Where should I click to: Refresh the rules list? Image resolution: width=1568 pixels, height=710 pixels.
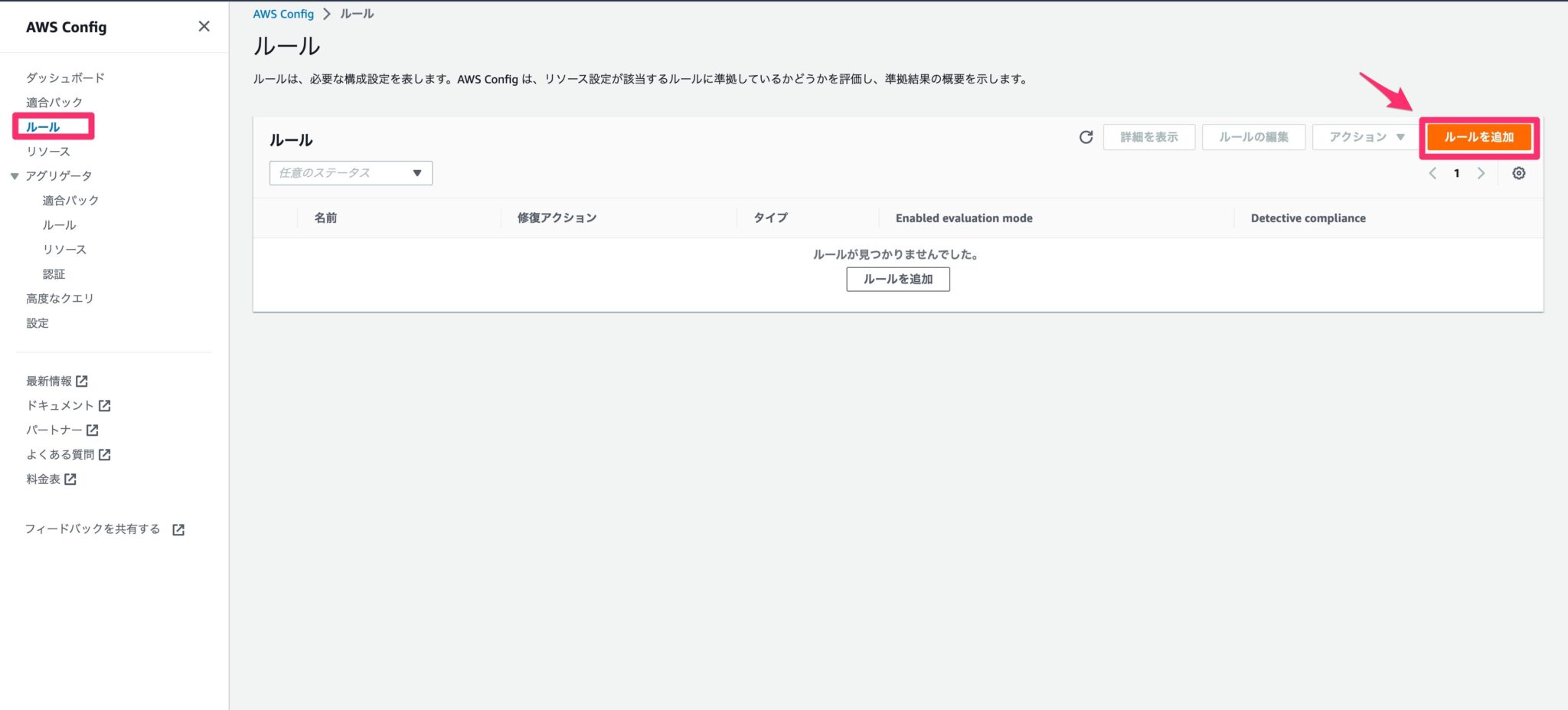tap(1086, 137)
